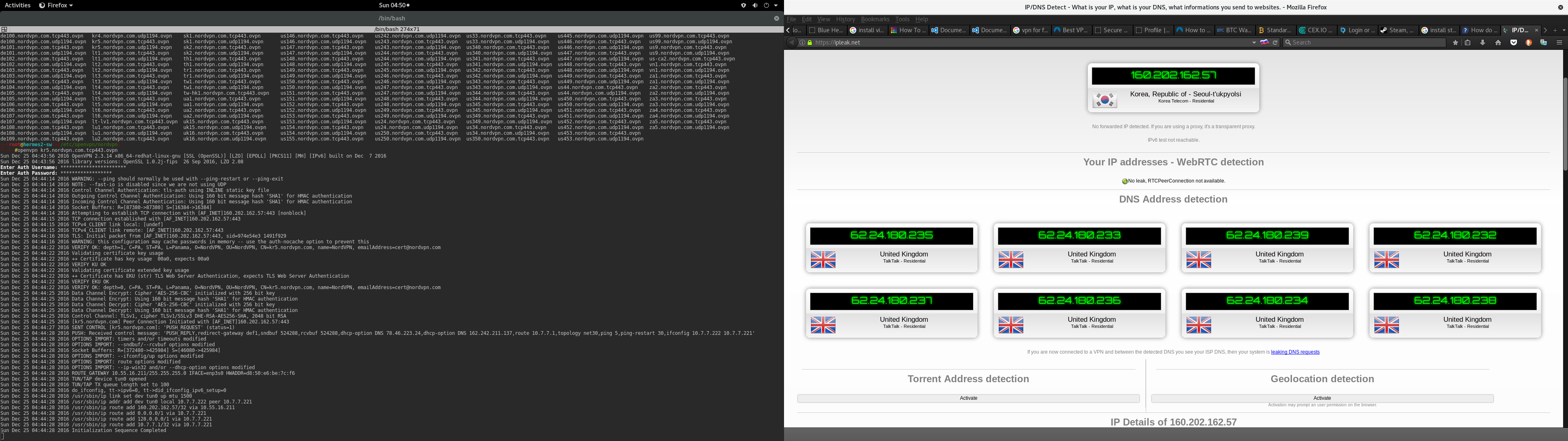Image resolution: width=1568 pixels, height=441 pixels.
Task: Show your bookmarks list
Action: 1468,42
